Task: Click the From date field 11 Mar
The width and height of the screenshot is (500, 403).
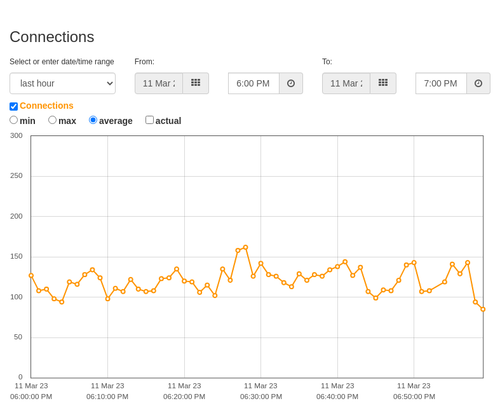Action: coord(159,83)
